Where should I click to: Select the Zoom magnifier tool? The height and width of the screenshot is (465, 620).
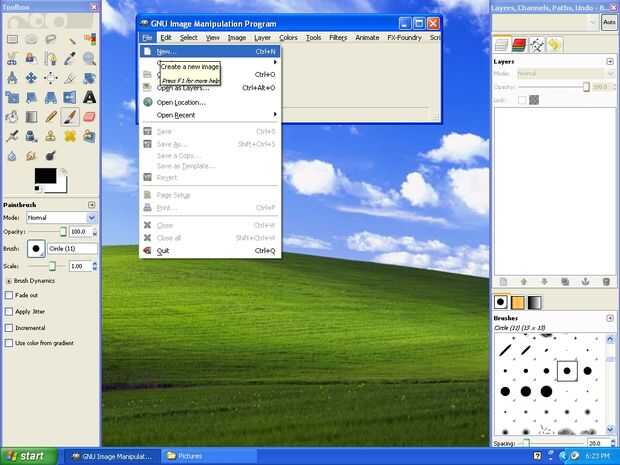point(89,59)
